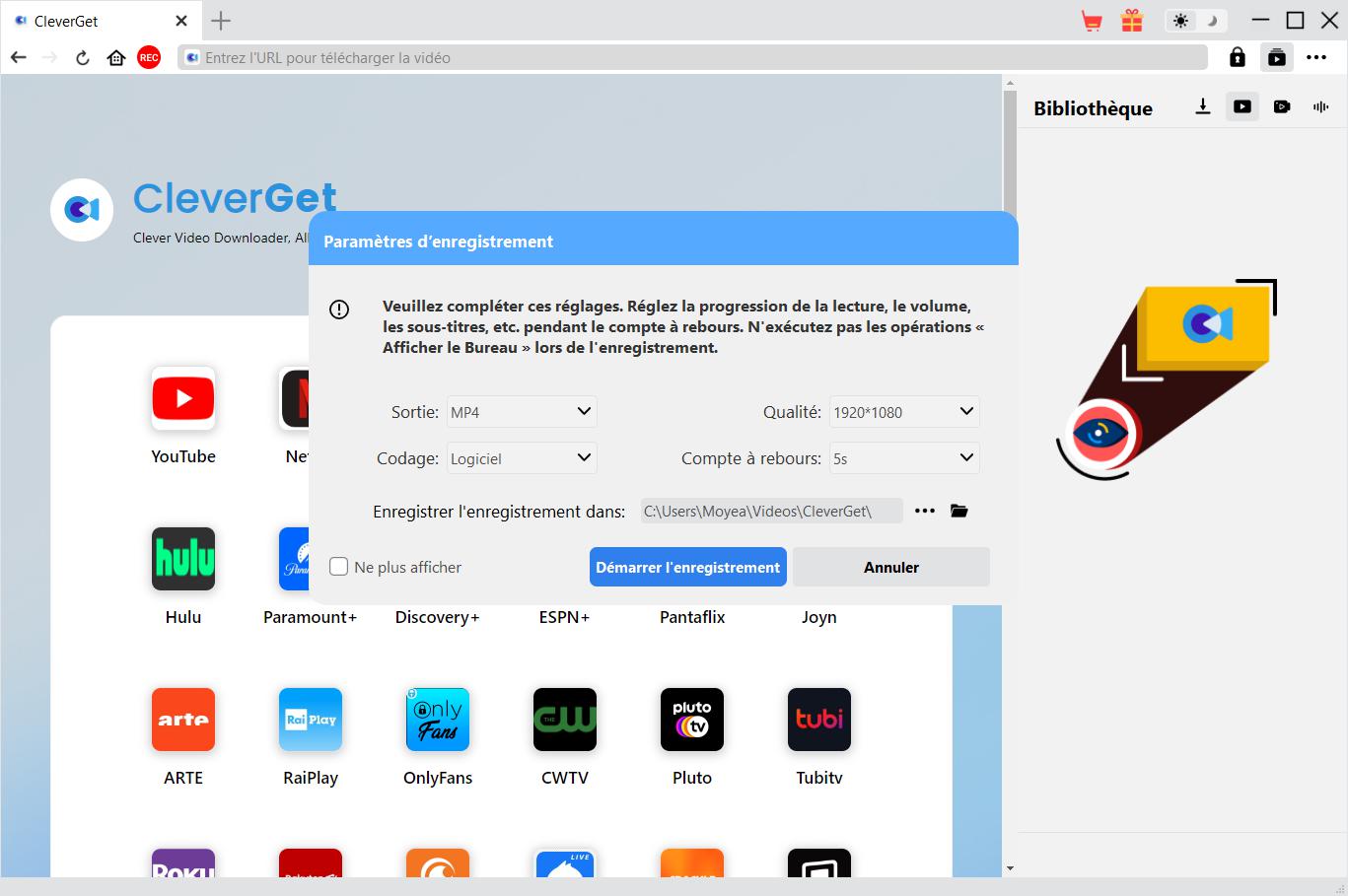
Task: Open the Library downloads tab icon
Action: click(1202, 106)
